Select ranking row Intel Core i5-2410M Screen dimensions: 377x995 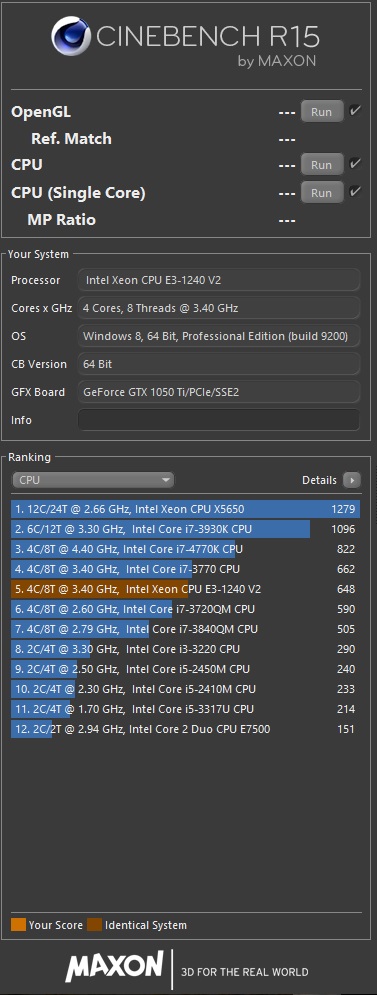(185, 689)
